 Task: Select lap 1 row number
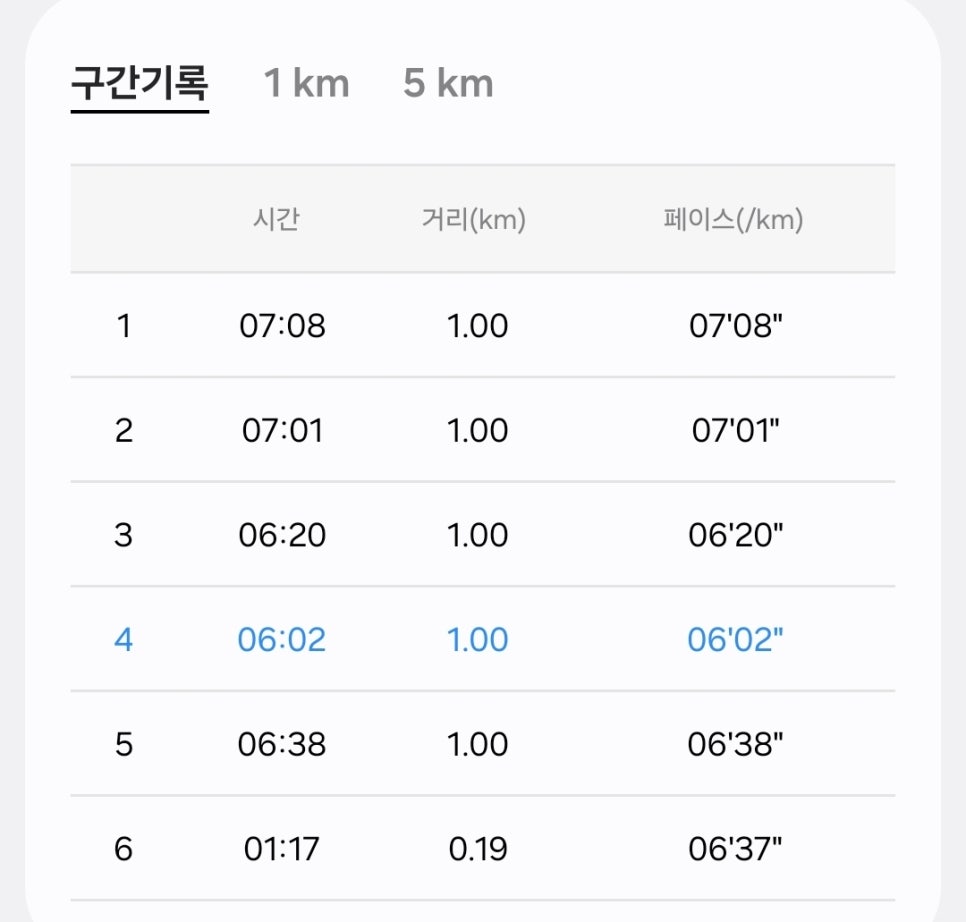pos(123,325)
